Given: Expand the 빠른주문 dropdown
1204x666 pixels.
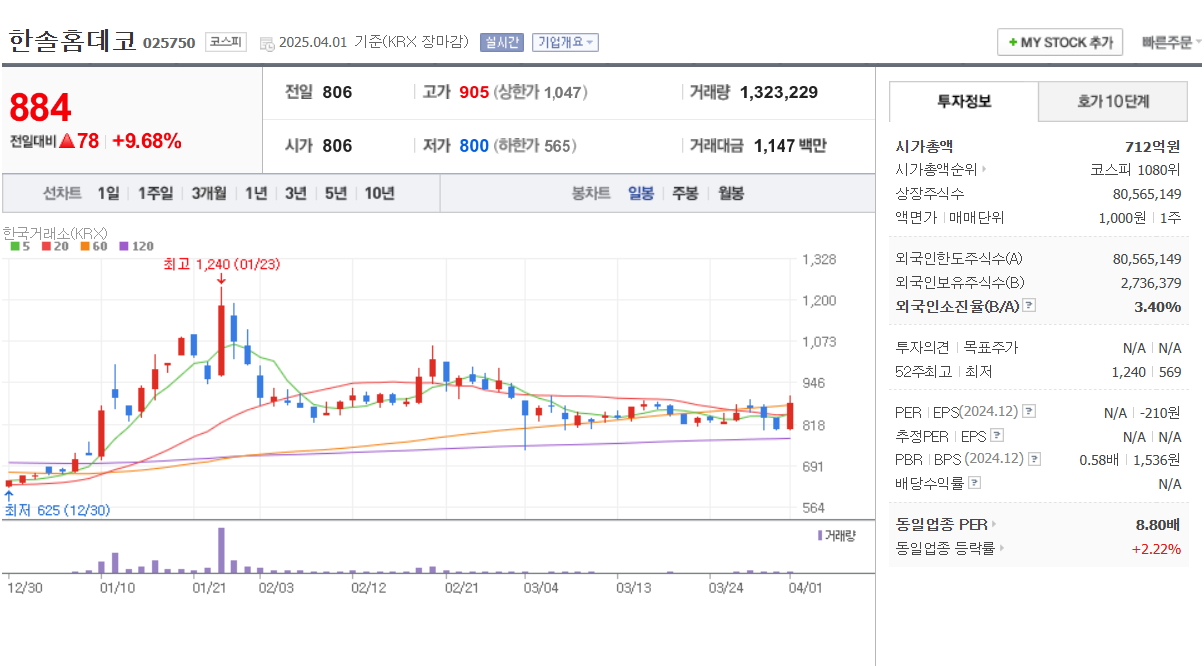Looking at the screenshot, I should click(1173, 42).
